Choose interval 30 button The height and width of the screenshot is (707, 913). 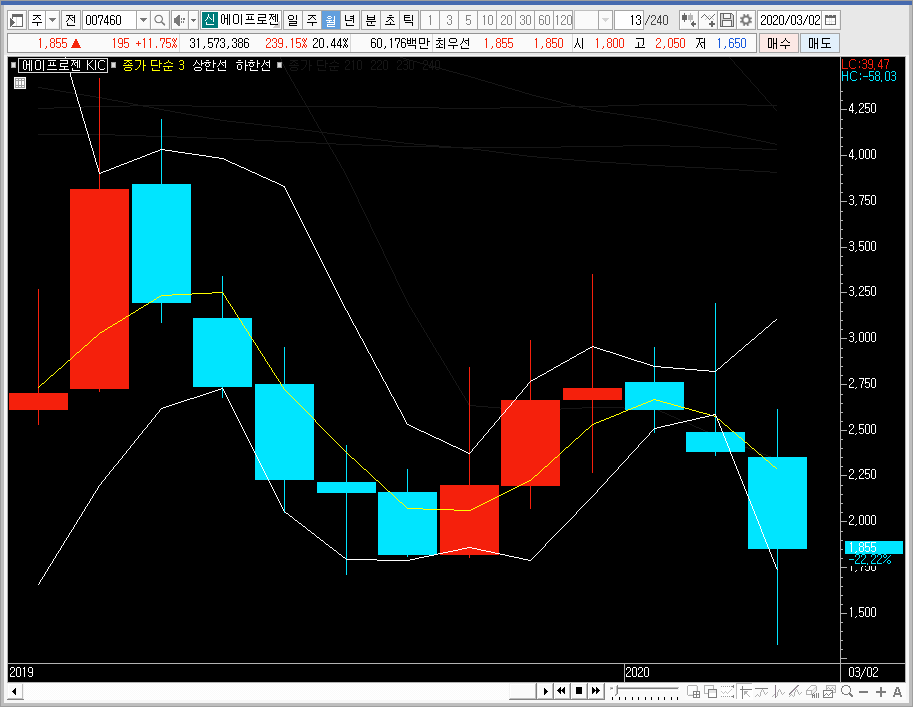pos(525,21)
